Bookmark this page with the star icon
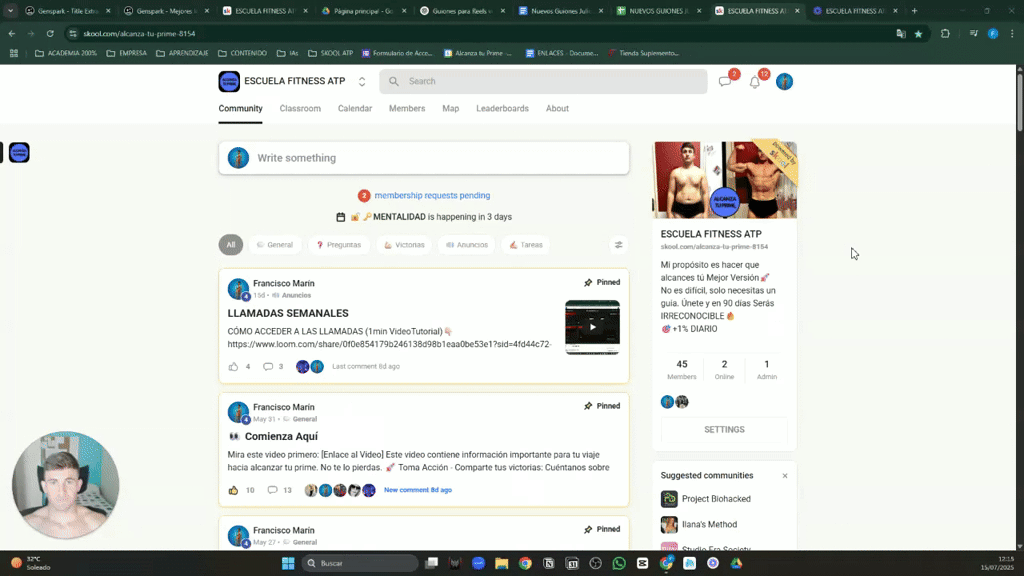Viewport: 1024px width, 576px height. click(918, 34)
